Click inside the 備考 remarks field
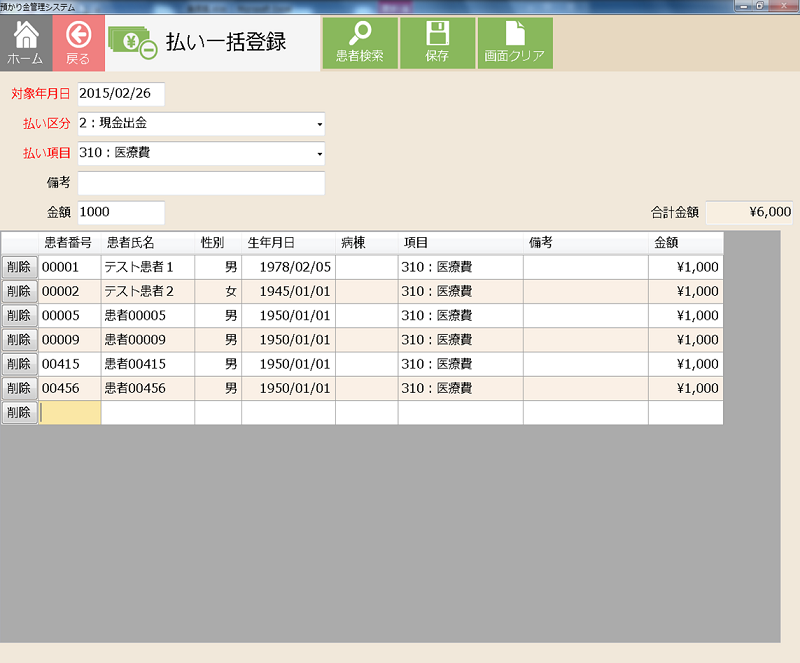800x663 pixels. [x=200, y=183]
